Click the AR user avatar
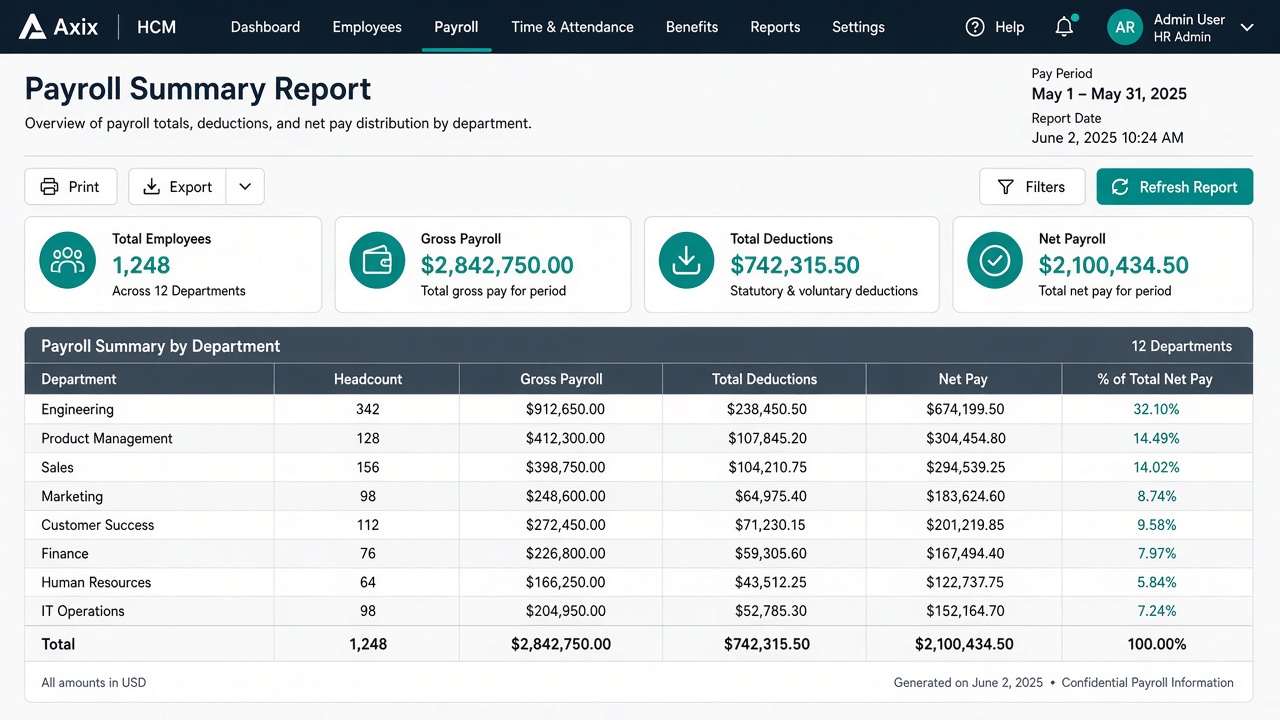The image size is (1280, 720). (x=1125, y=27)
